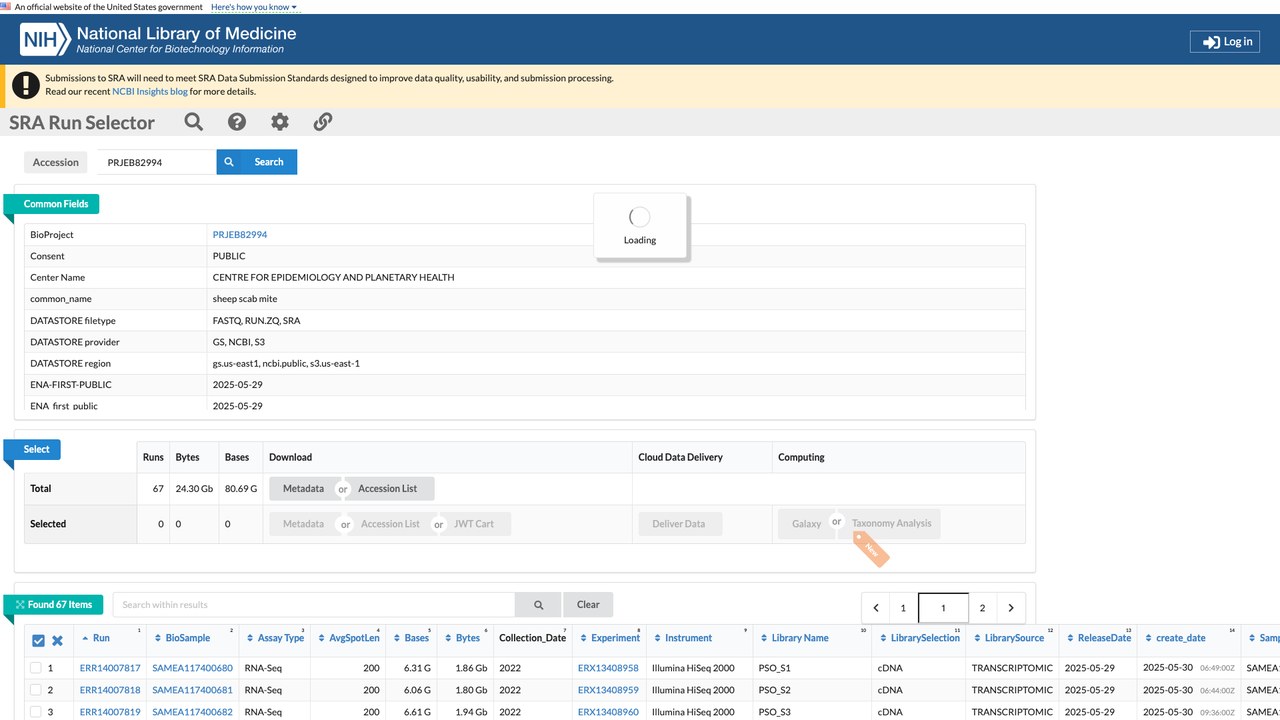The height and width of the screenshot is (720, 1280).
Task: Click the NIH logo
Action: coord(47,40)
